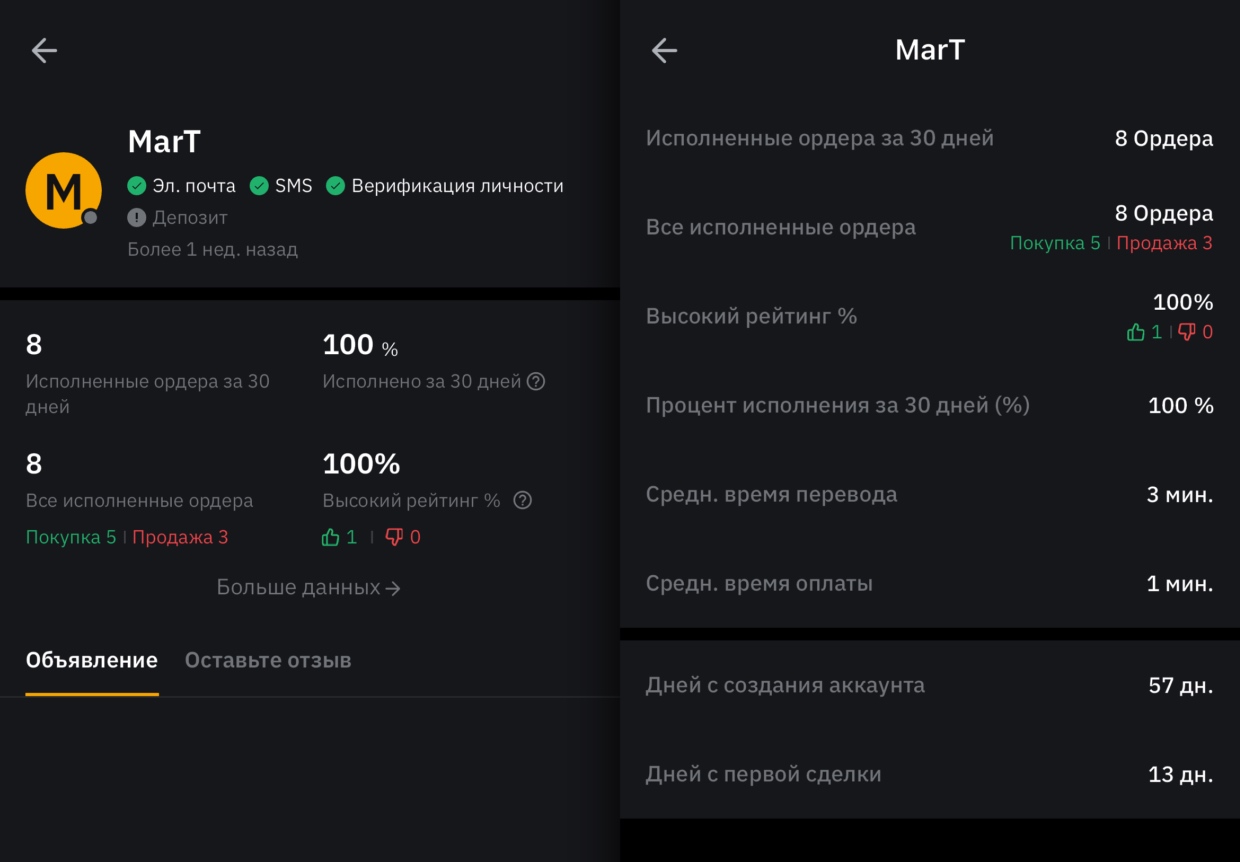The width and height of the screenshot is (1240, 862).
Task: Open help icon beside high rating percent
Action: [522, 501]
